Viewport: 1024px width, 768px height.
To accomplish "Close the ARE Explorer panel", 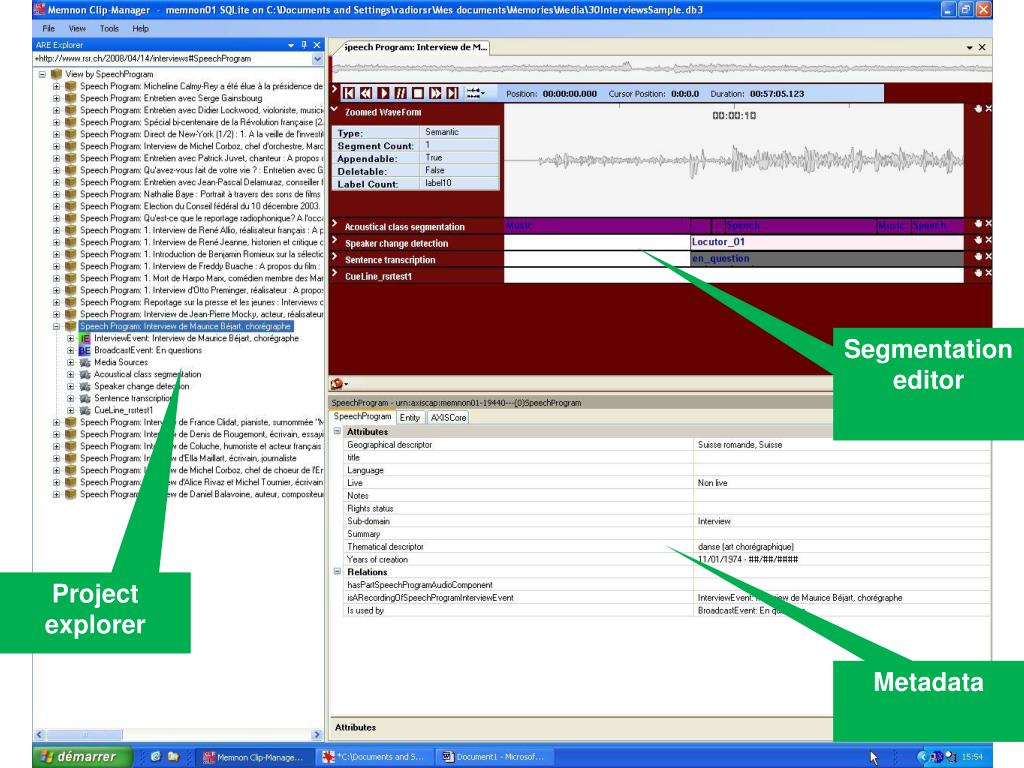I will 317,45.
